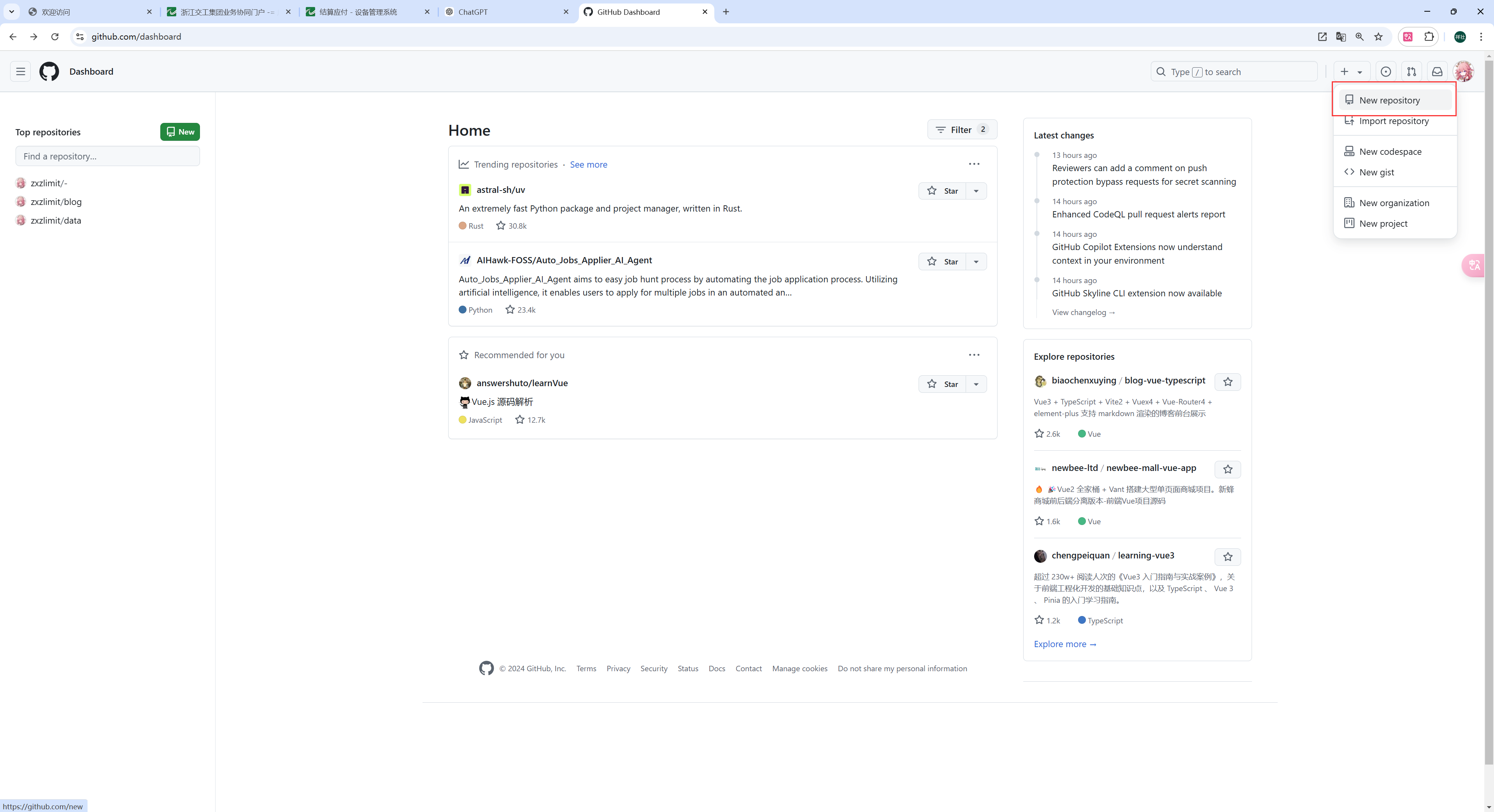The image size is (1494, 812).
Task: Select Import repository from the create menu
Action: (x=1395, y=121)
